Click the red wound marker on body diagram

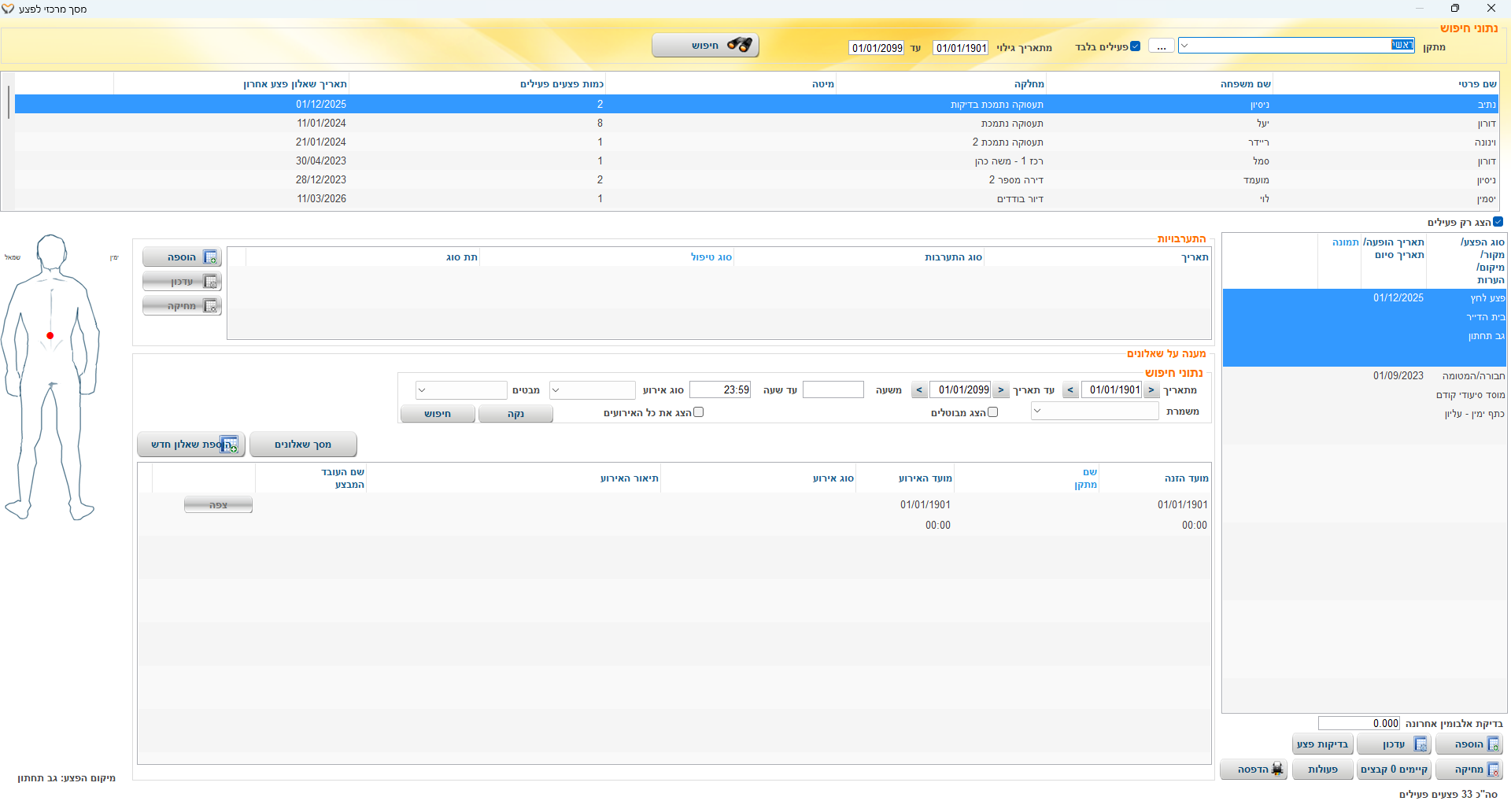coord(50,336)
